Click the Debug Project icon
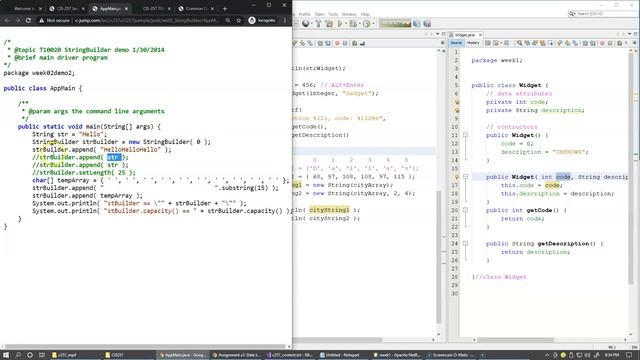The height and width of the screenshot is (360, 640). coord(353,24)
